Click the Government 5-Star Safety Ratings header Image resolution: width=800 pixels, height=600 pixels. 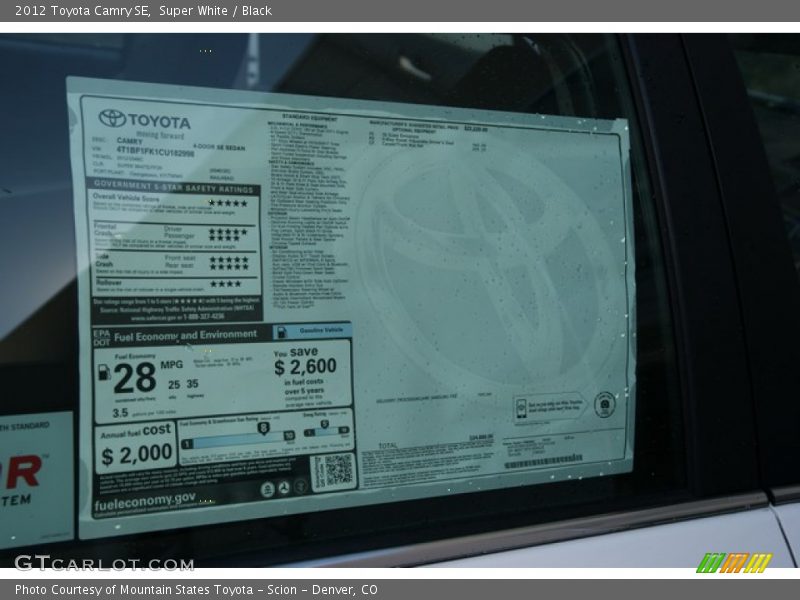pos(175,188)
